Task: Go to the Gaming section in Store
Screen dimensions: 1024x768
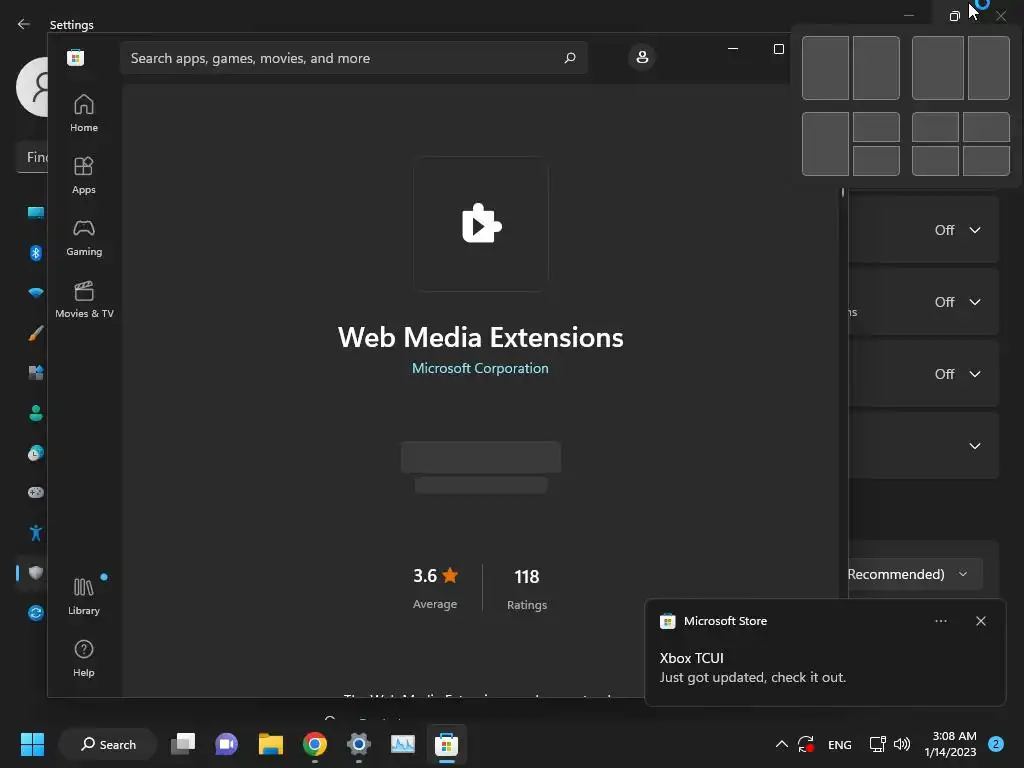Action: tap(84, 238)
